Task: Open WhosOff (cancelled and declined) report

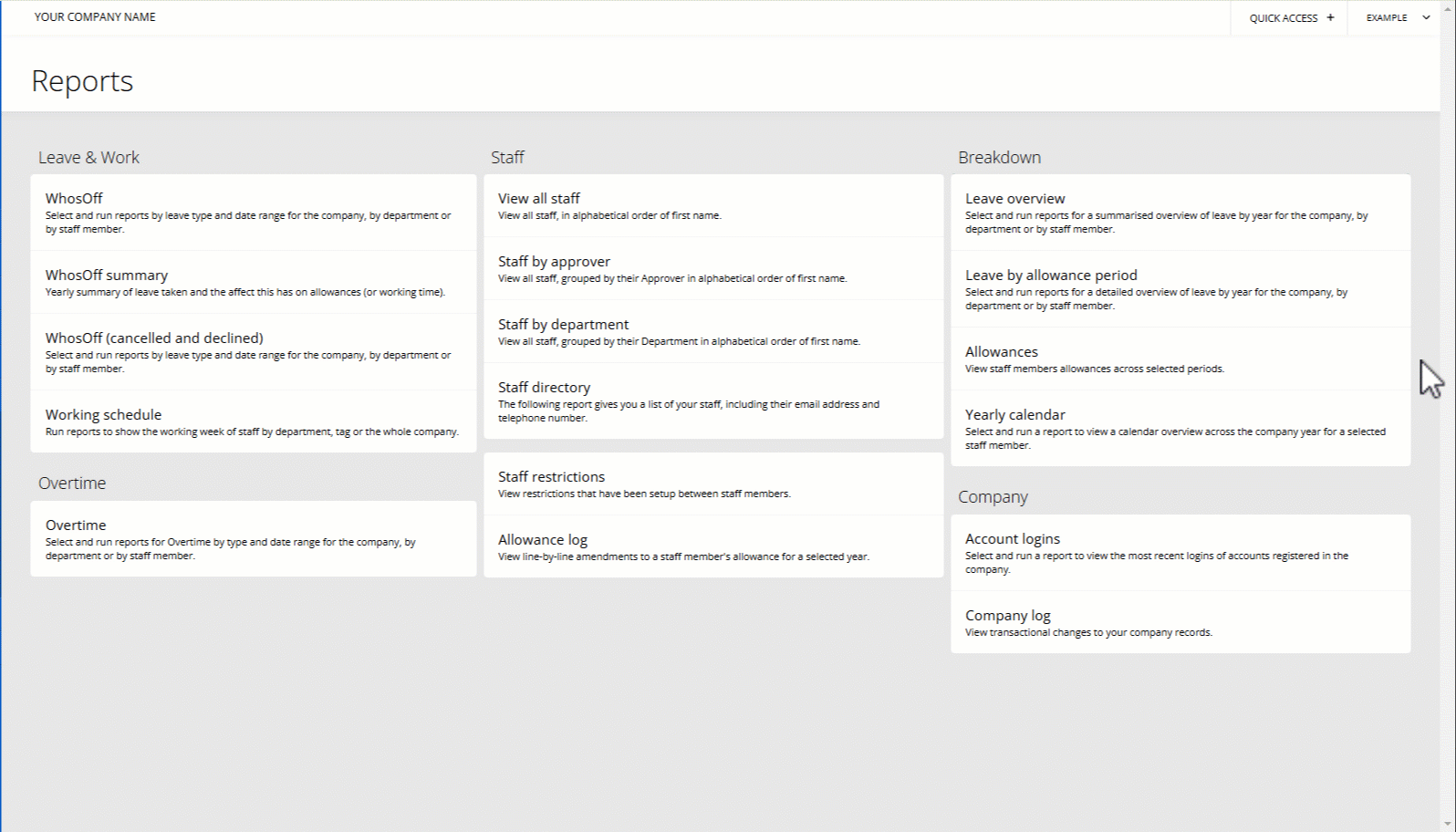Action: tap(254, 352)
